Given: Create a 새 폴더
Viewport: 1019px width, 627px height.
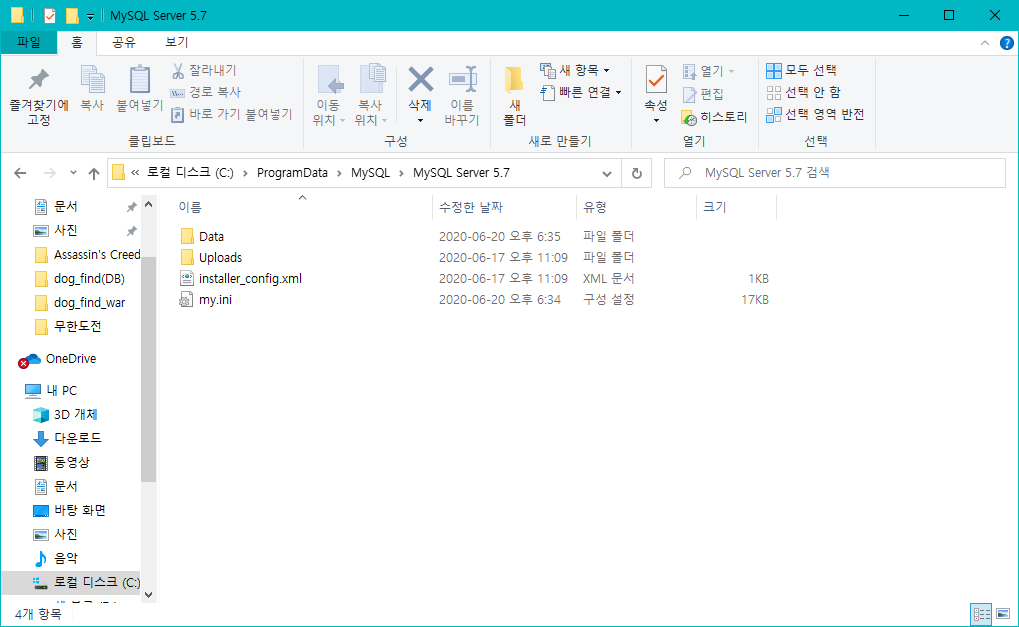Looking at the screenshot, I should 514,95.
